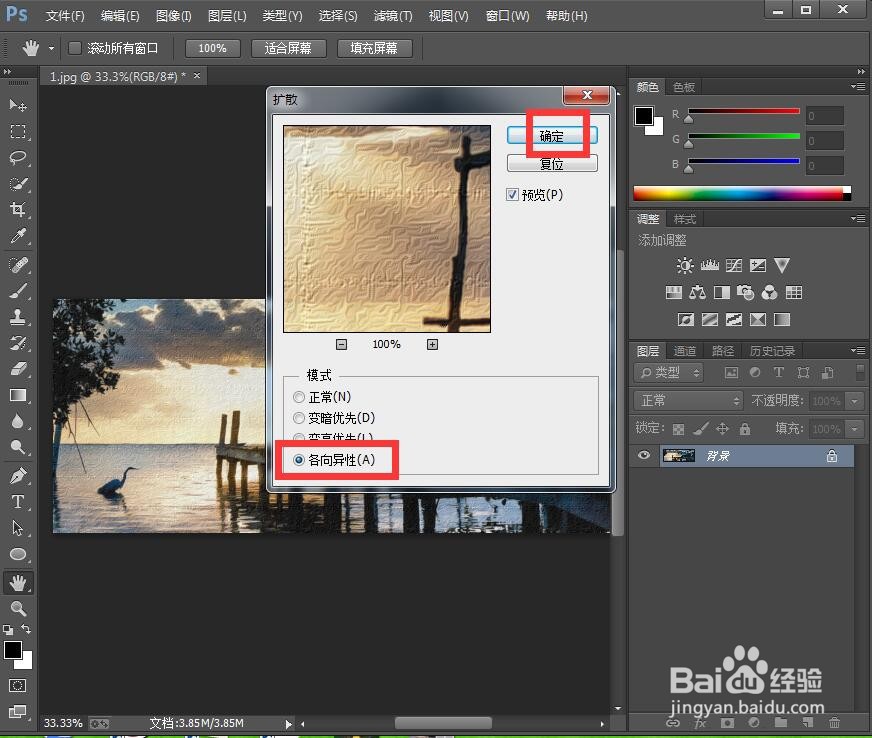
Task: Toggle the 预览(P) preview checkbox
Action: pyautogui.click(x=512, y=195)
